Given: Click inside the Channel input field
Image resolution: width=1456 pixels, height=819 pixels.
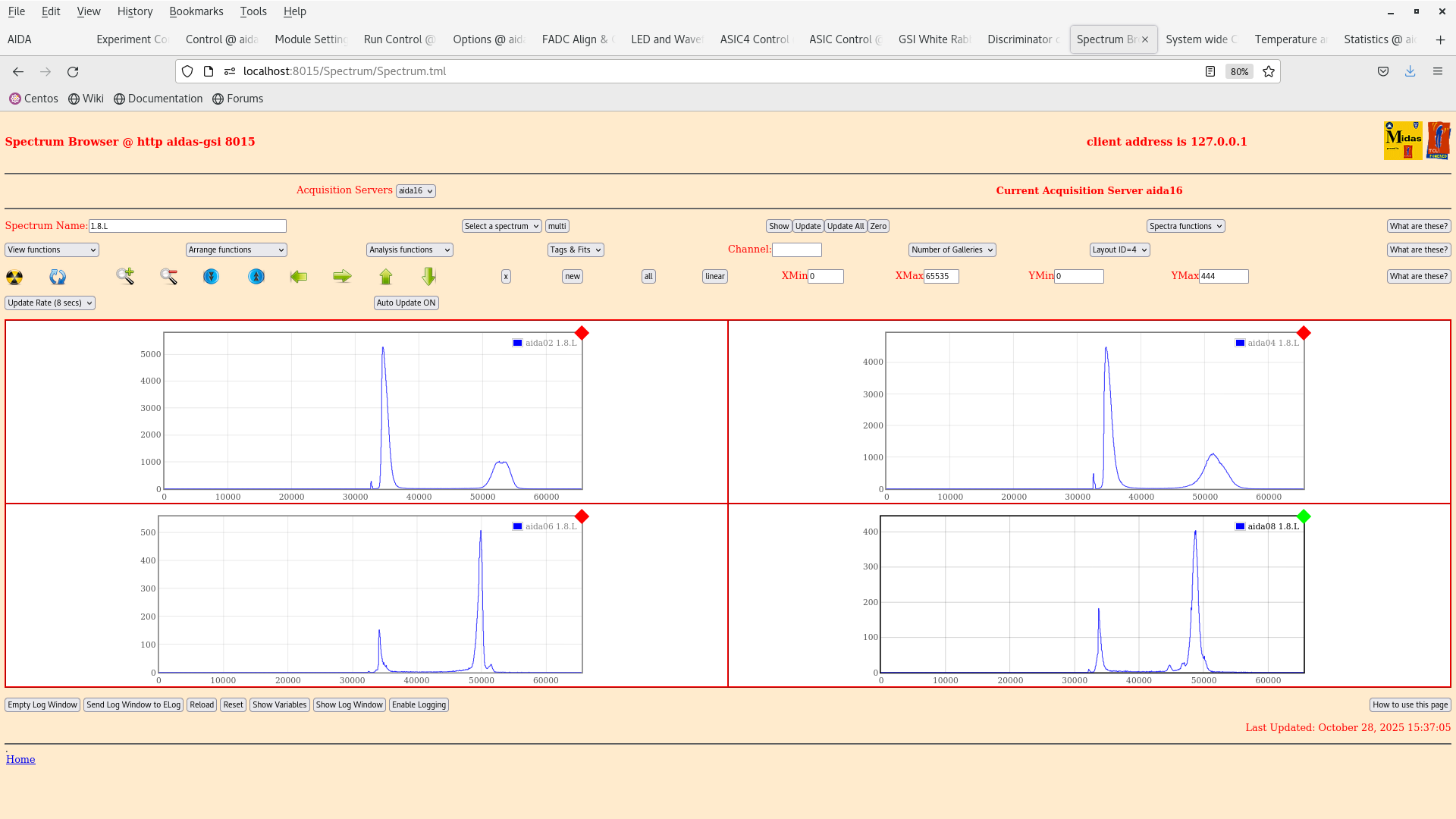Looking at the screenshot, I should tap(797, 249).
